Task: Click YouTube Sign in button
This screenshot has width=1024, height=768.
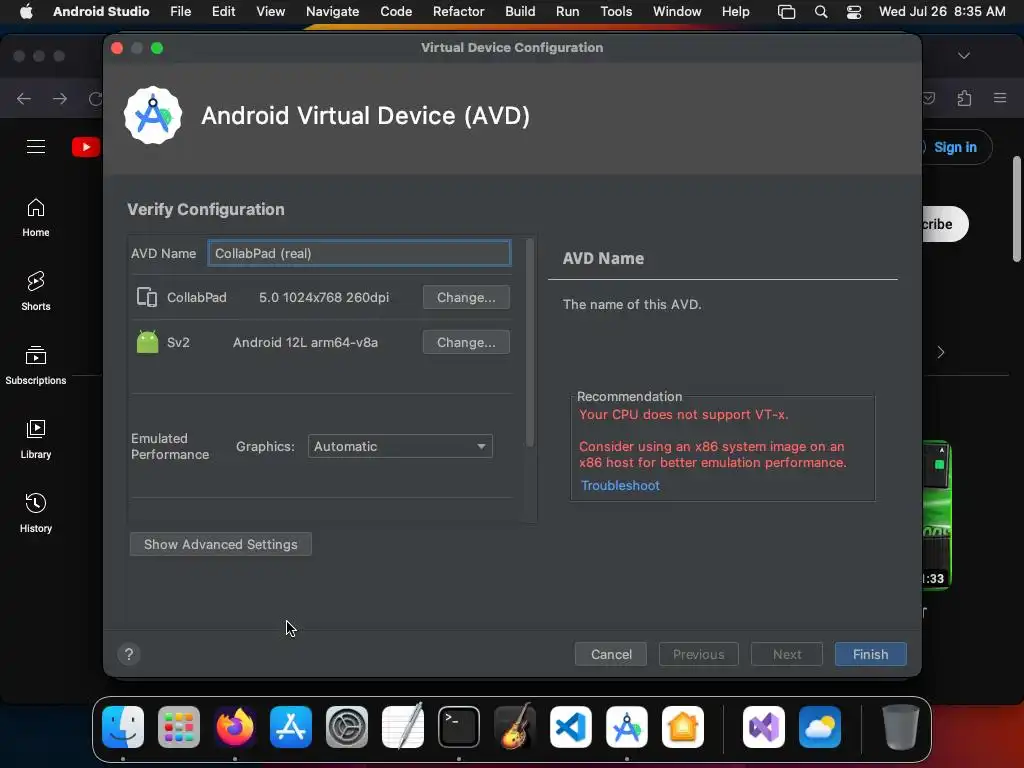Action: pyautogui.click(x=955, y=148)
